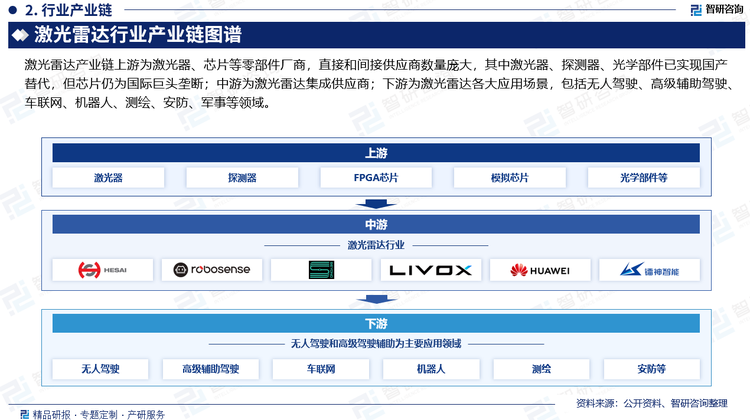
Task: Click the source note 资料来源：公开资料、智研咨询整理
Action: point(651,403)
